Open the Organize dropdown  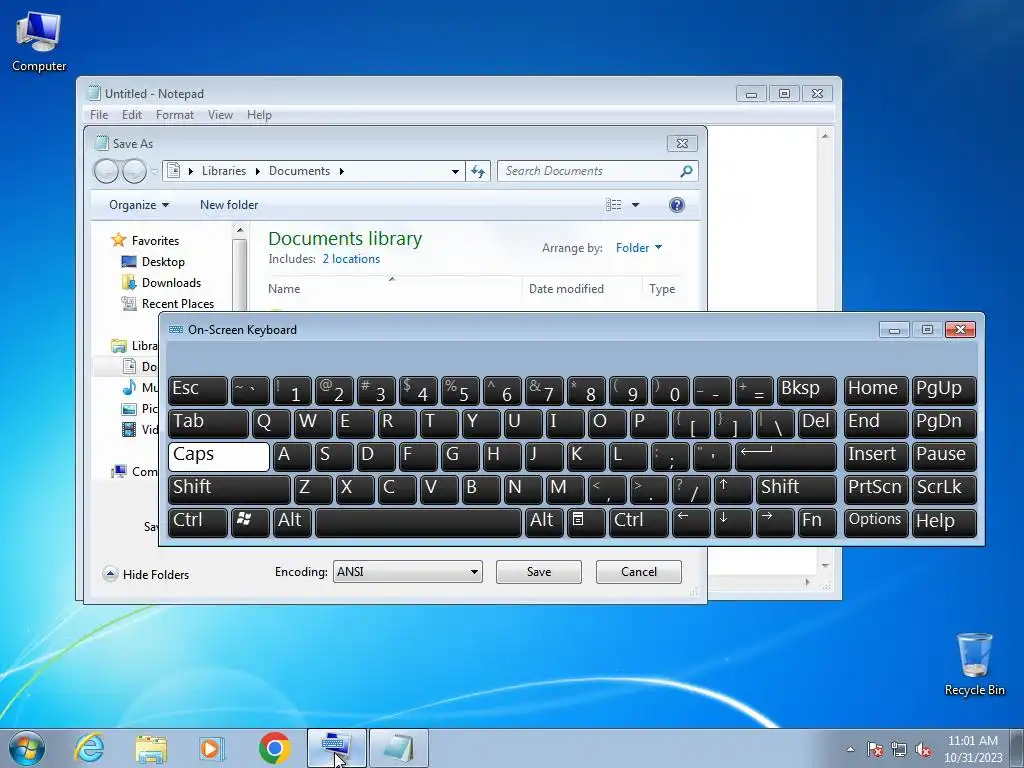(x=138, y=205)
